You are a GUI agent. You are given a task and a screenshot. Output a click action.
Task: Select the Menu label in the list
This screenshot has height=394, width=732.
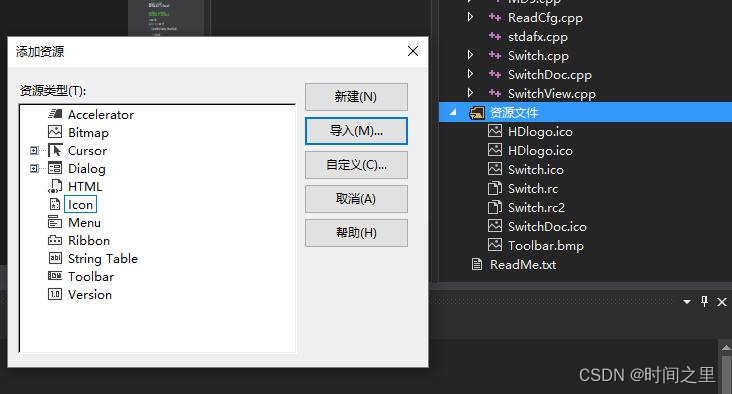point(84,223)
